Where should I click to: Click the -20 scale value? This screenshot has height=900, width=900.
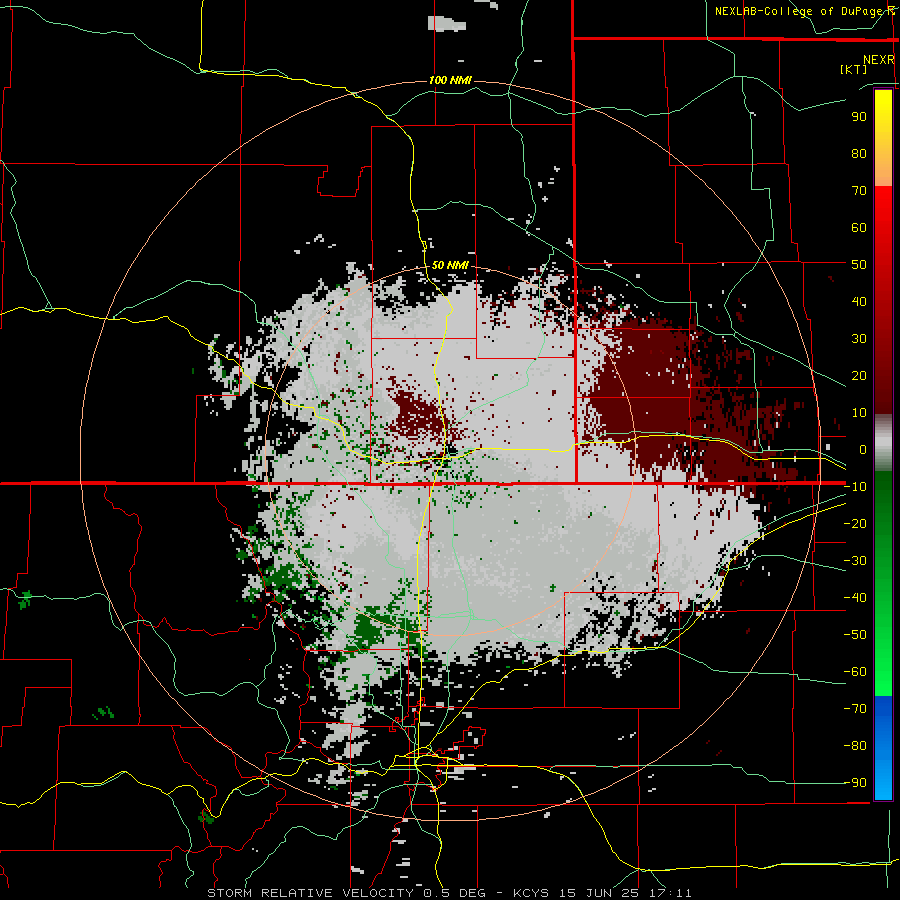(x=855, y=523)
